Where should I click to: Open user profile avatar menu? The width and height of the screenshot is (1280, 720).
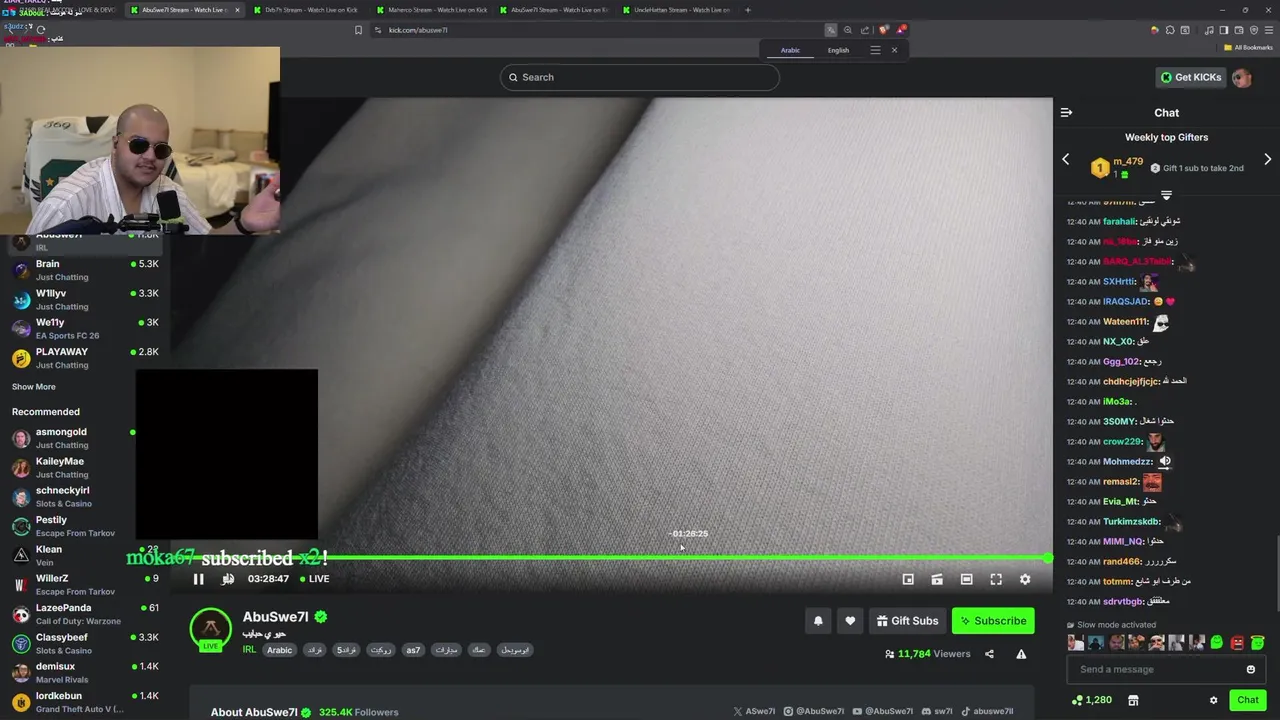click(1242, 77)
